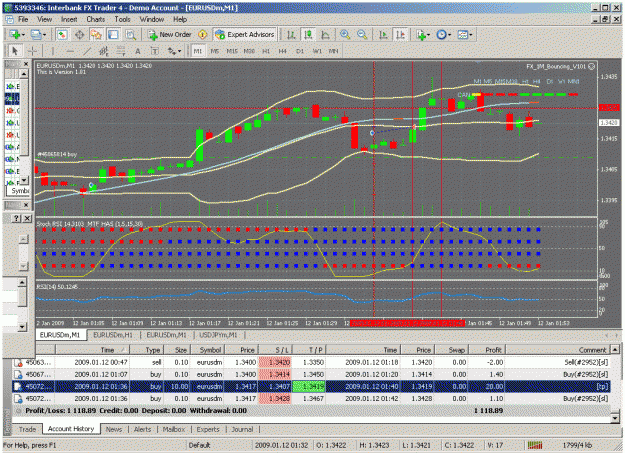
Task: Toggle the Market Watch window icon
Action: click(62, 35)
